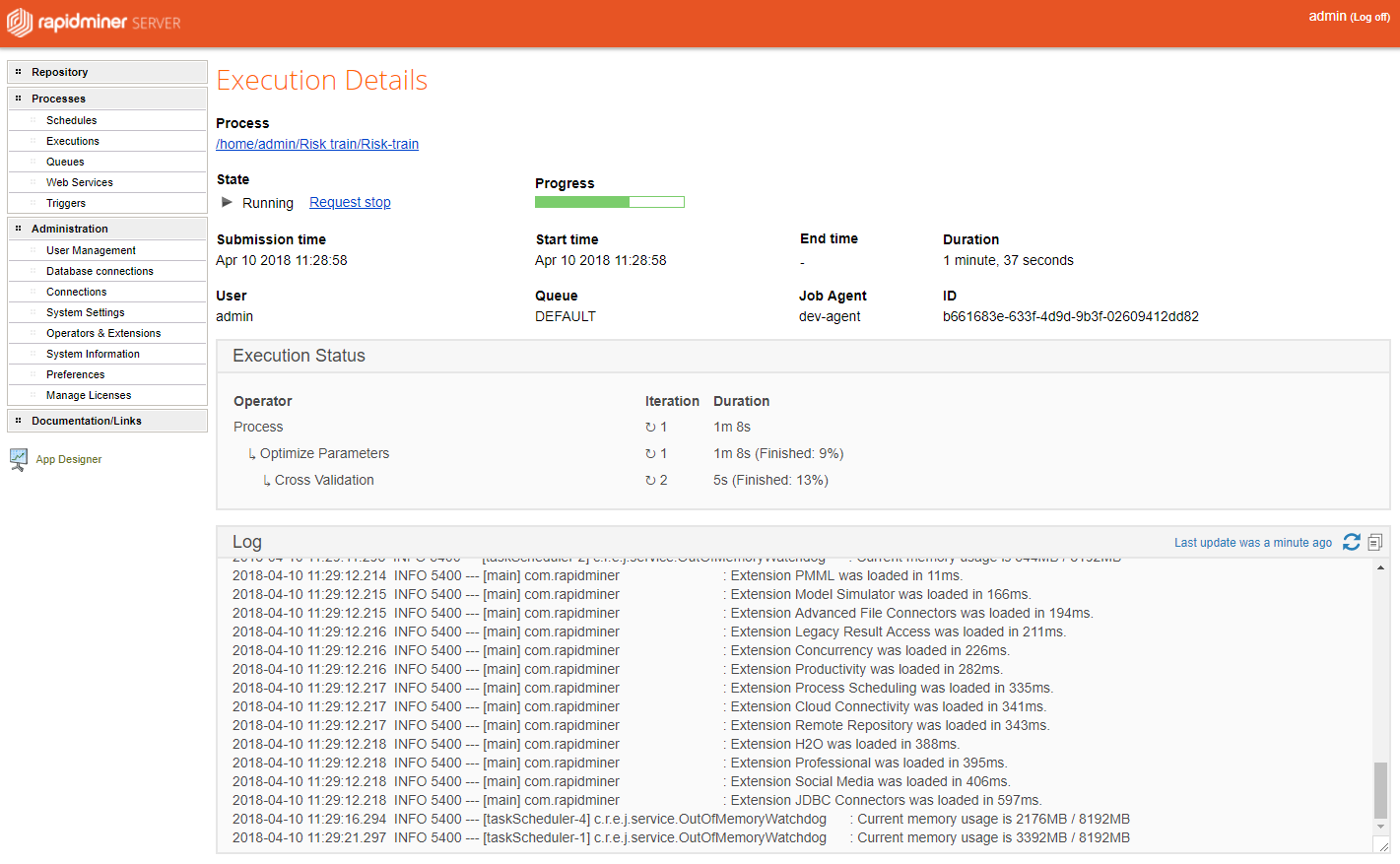
Task: Open System Settings
Action: coord(86,312)
